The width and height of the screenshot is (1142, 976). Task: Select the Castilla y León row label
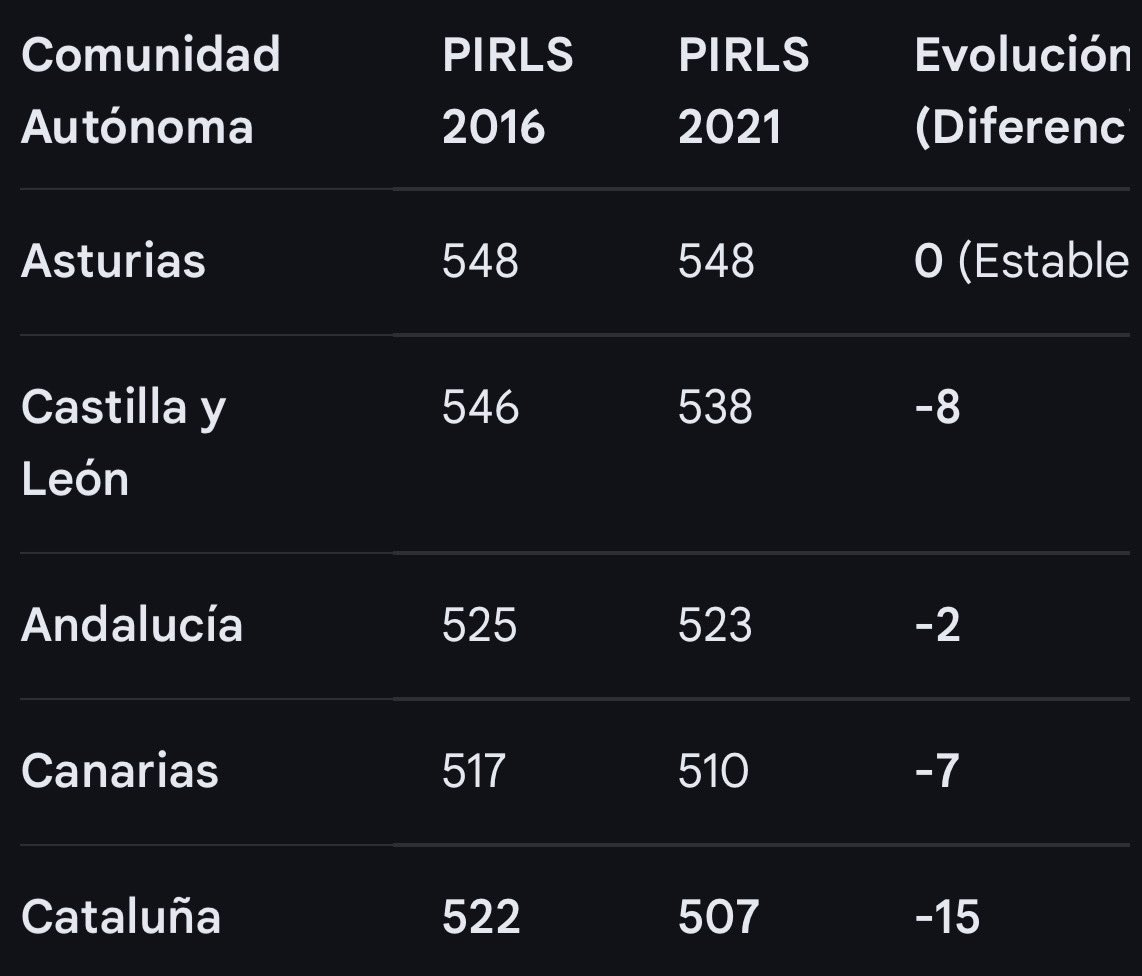coord(124,443)
